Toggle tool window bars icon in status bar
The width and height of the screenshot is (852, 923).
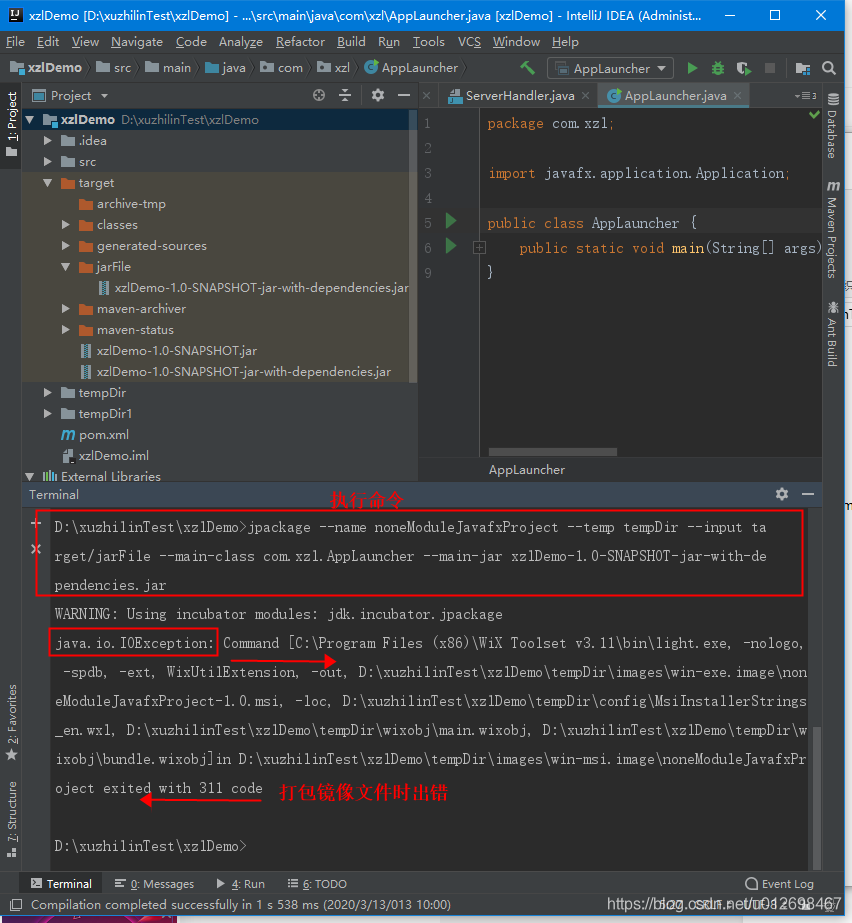(16, 905)
